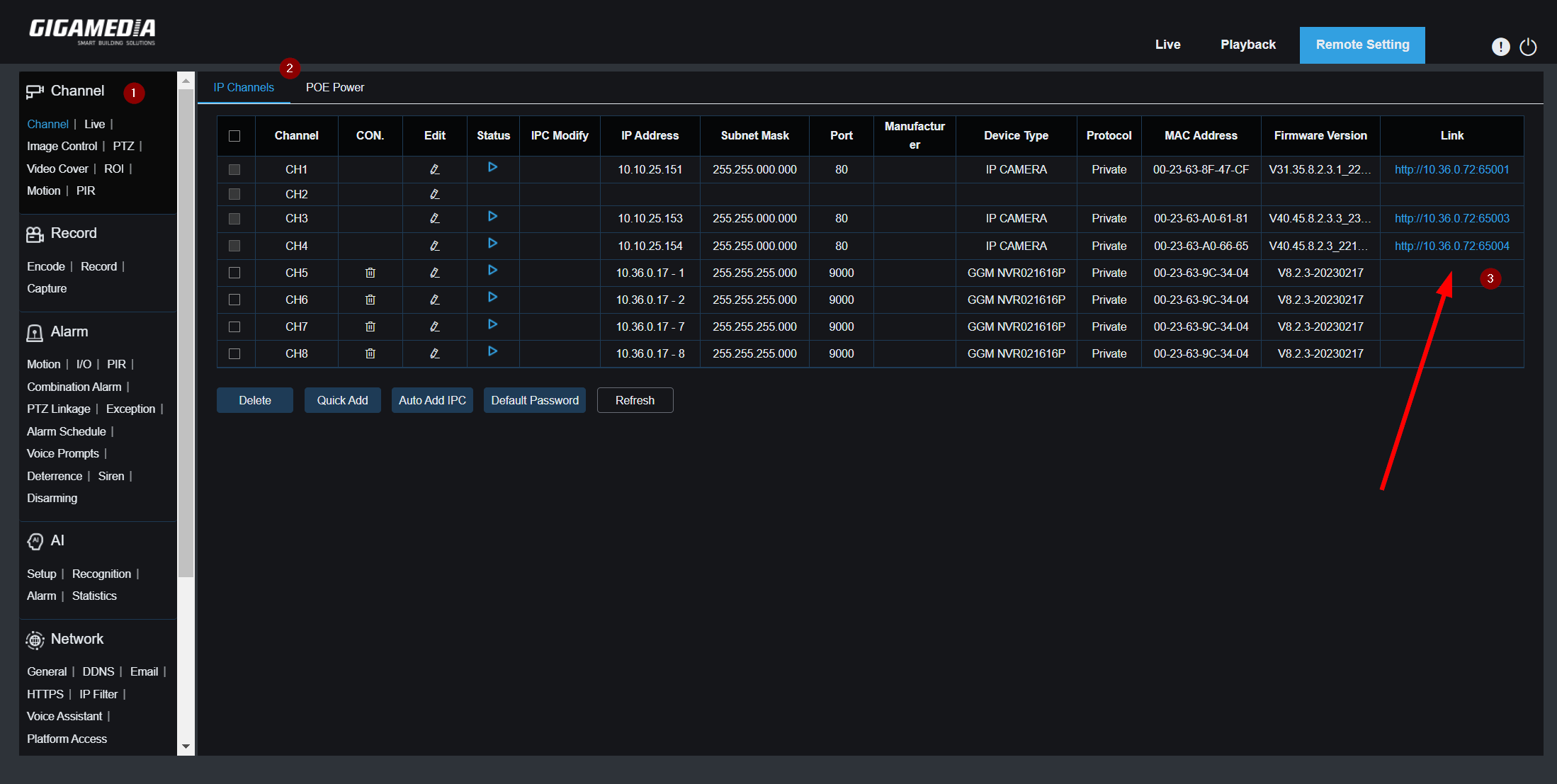Open the CH3 link http://10.36.0.72:65003
The width and height of the screenshot is (1557, 784).
[1451, 218]
